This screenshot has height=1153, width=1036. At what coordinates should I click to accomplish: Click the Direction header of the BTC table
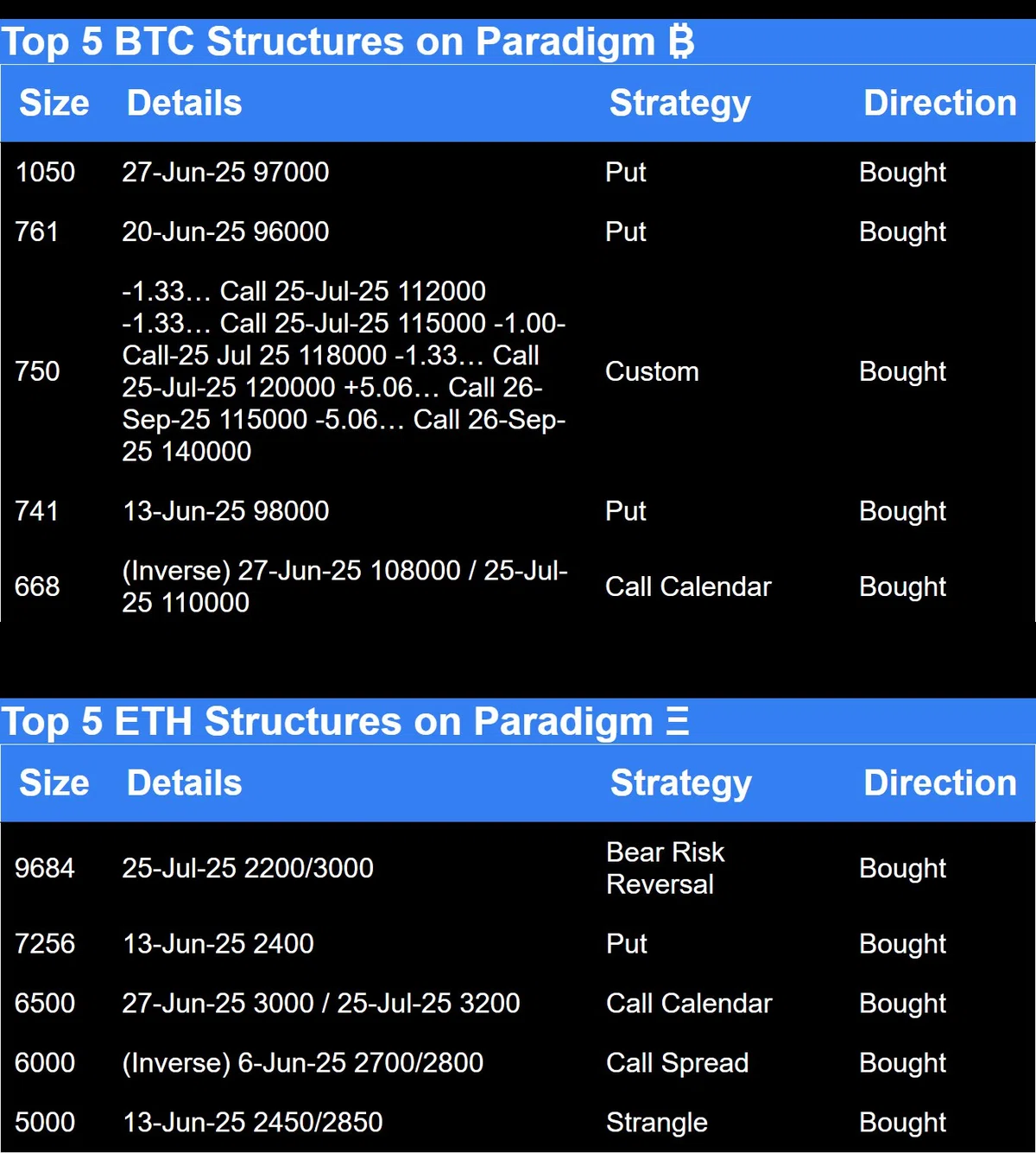coord(940,103)
